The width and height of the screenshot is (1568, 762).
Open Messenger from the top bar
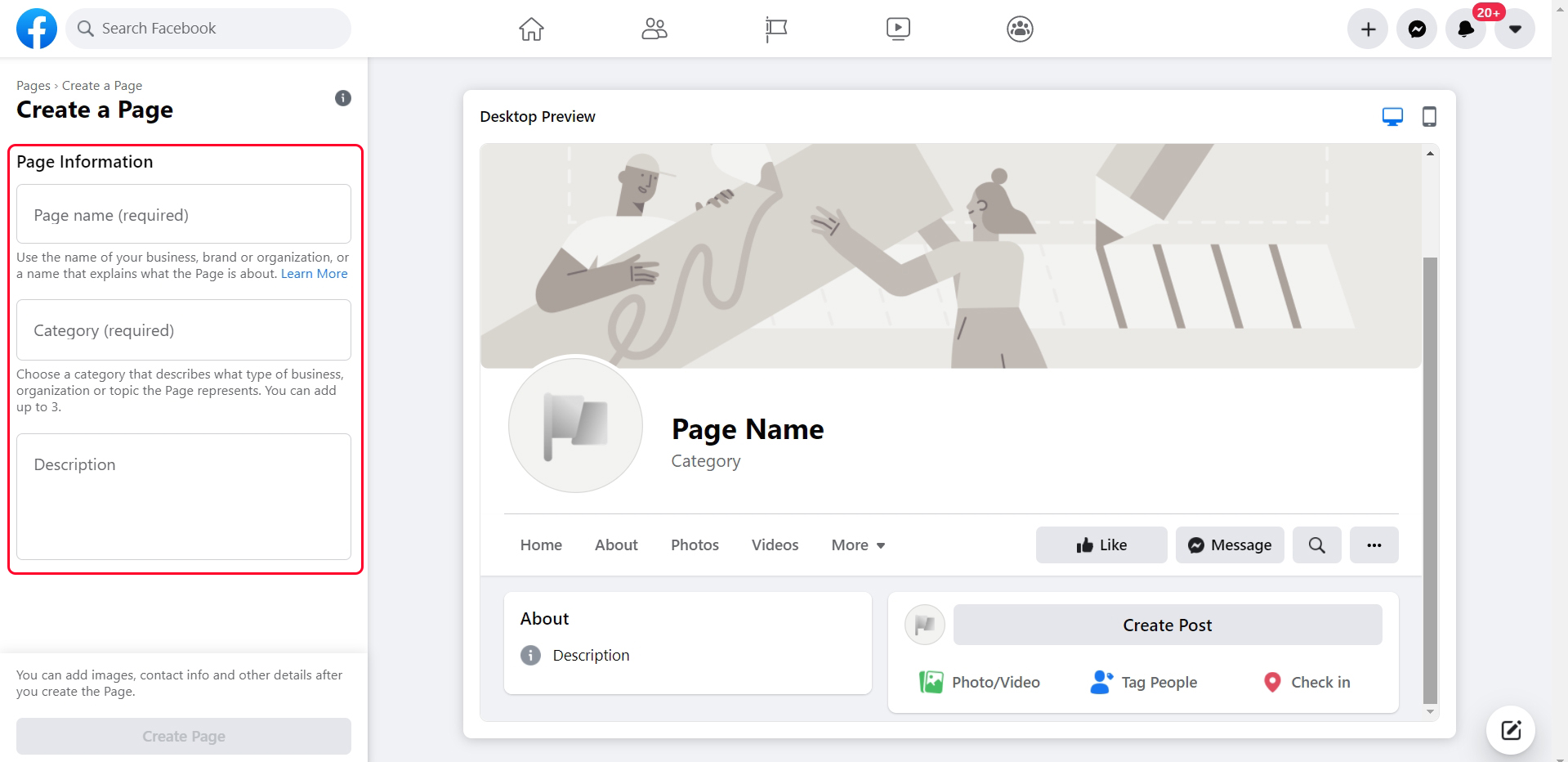pos(1416,28)
